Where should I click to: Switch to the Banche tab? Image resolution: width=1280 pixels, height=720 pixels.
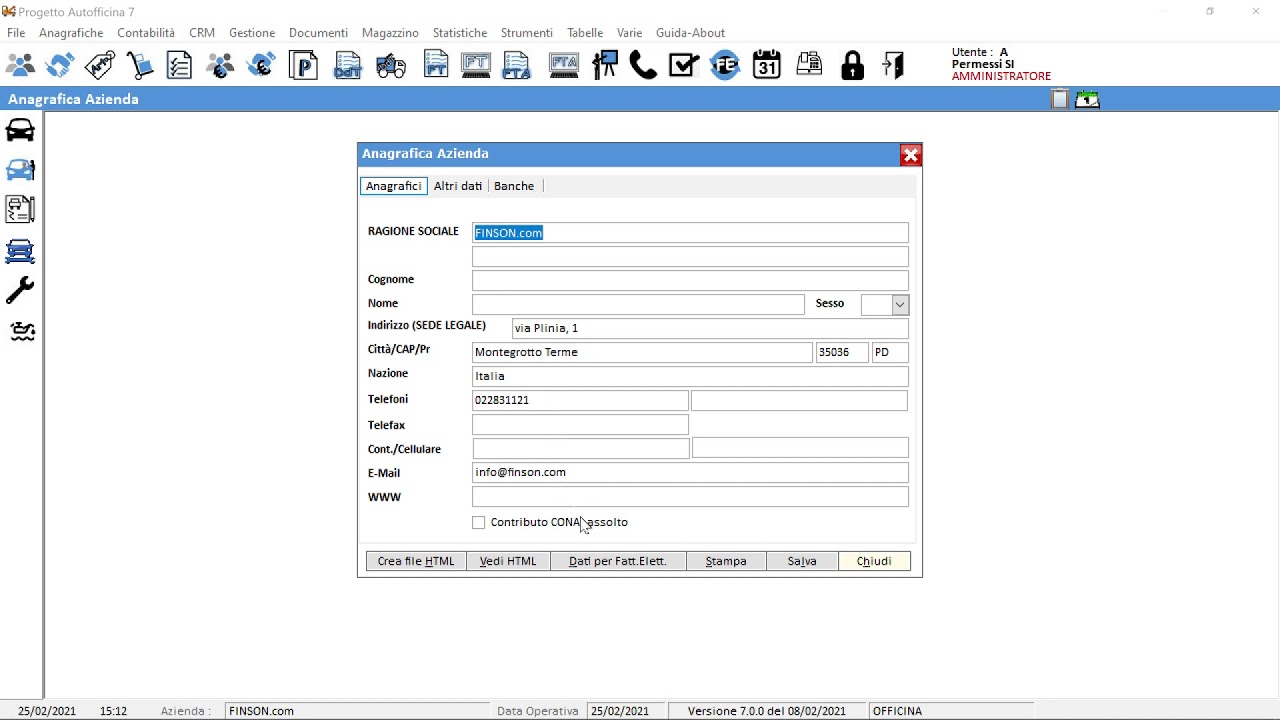coord(514,186)
